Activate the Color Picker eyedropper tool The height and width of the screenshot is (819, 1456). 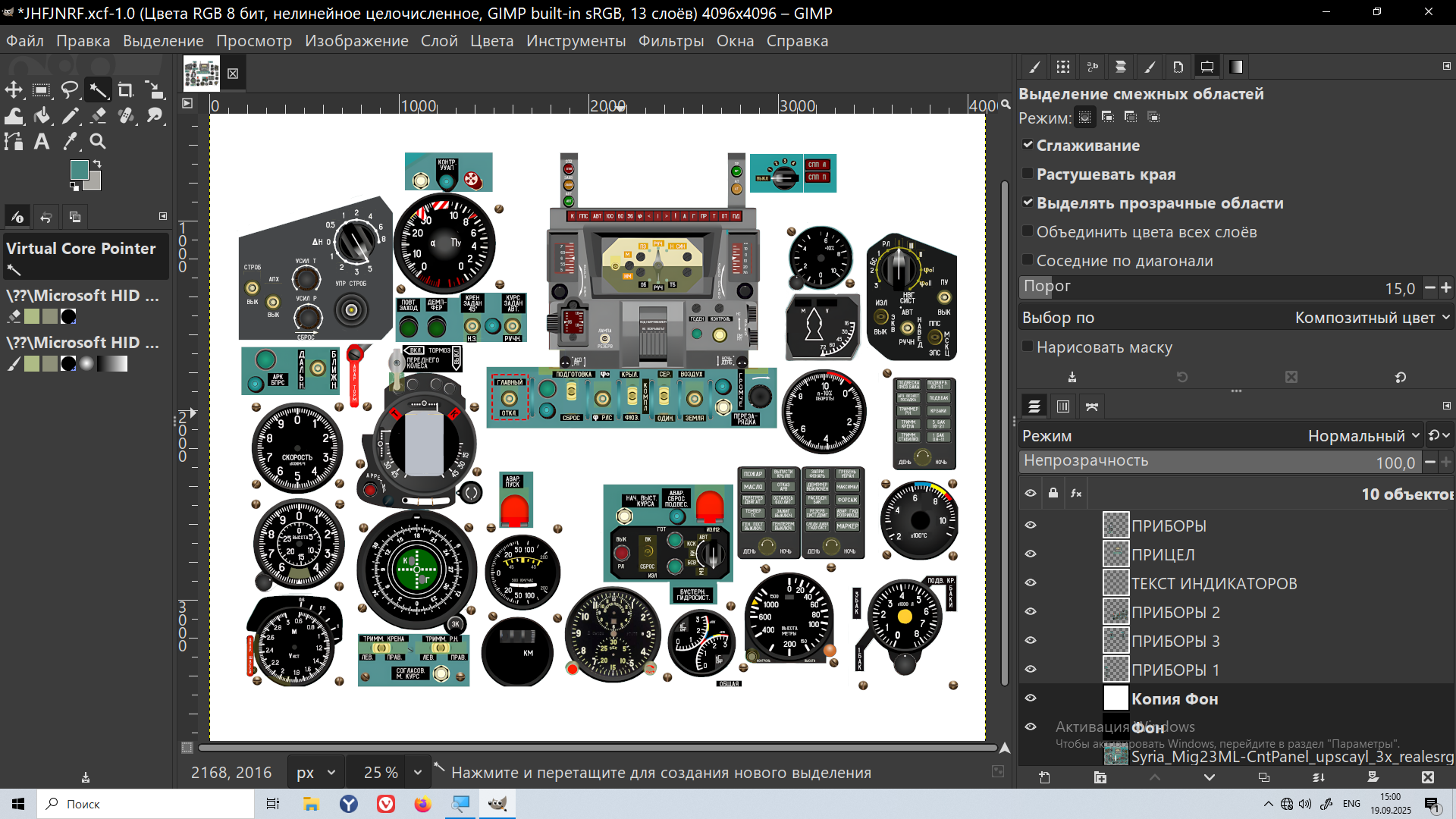(x=70, y=142)
